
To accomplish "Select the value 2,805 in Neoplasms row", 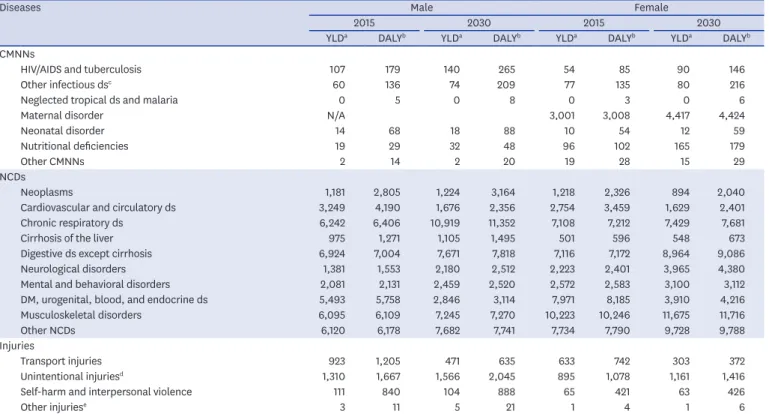I will (x=387, y=192).
